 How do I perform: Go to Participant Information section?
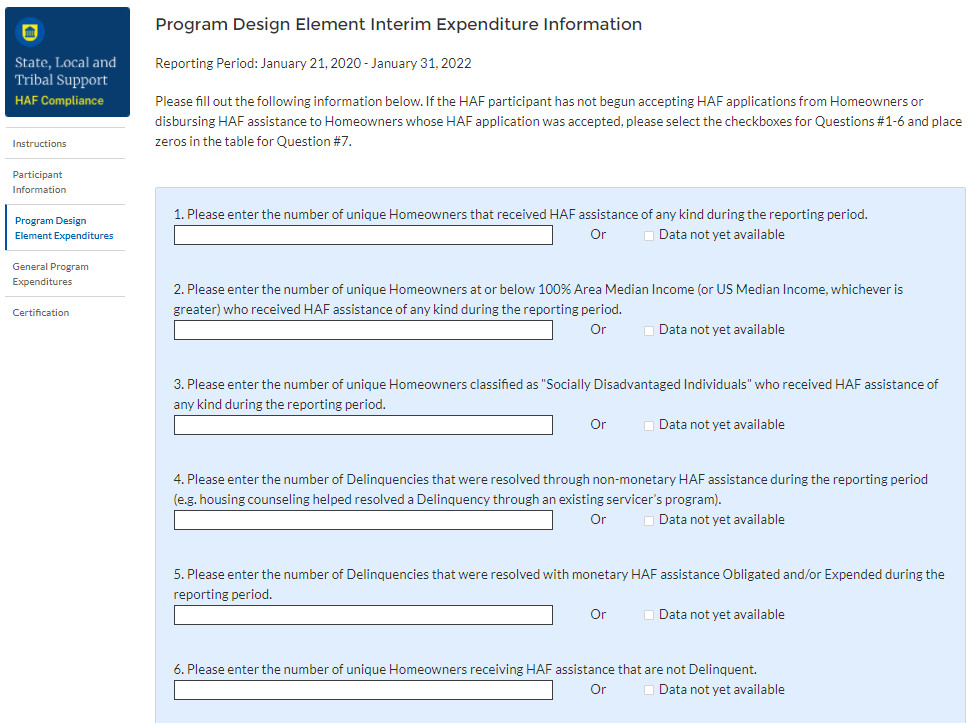39,182
